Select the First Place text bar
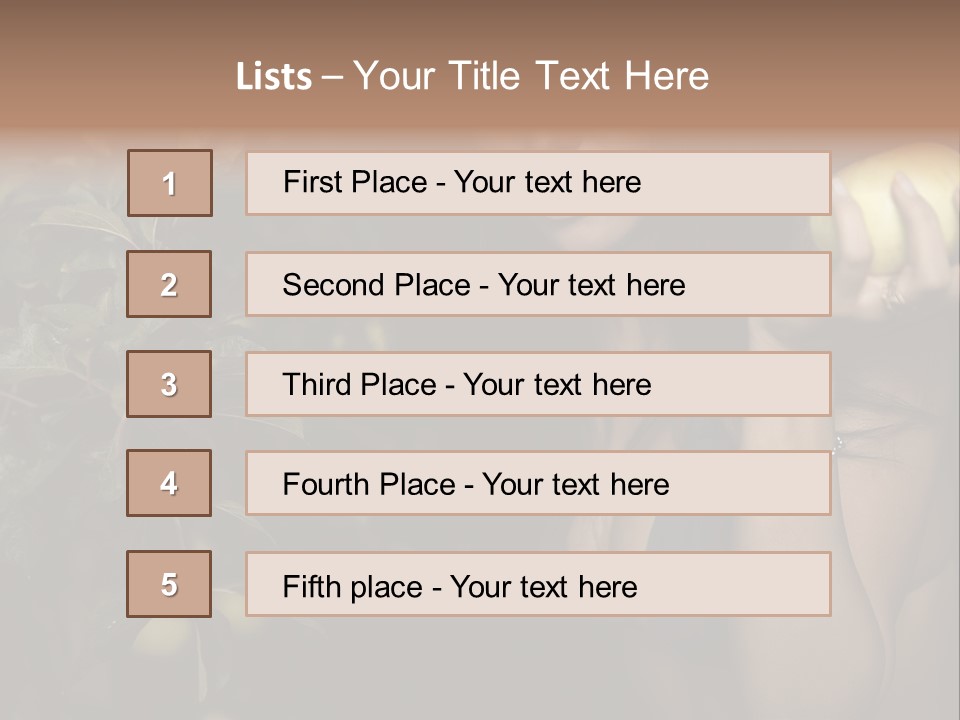Screen dimensions: 960x720 coord(538,183)
